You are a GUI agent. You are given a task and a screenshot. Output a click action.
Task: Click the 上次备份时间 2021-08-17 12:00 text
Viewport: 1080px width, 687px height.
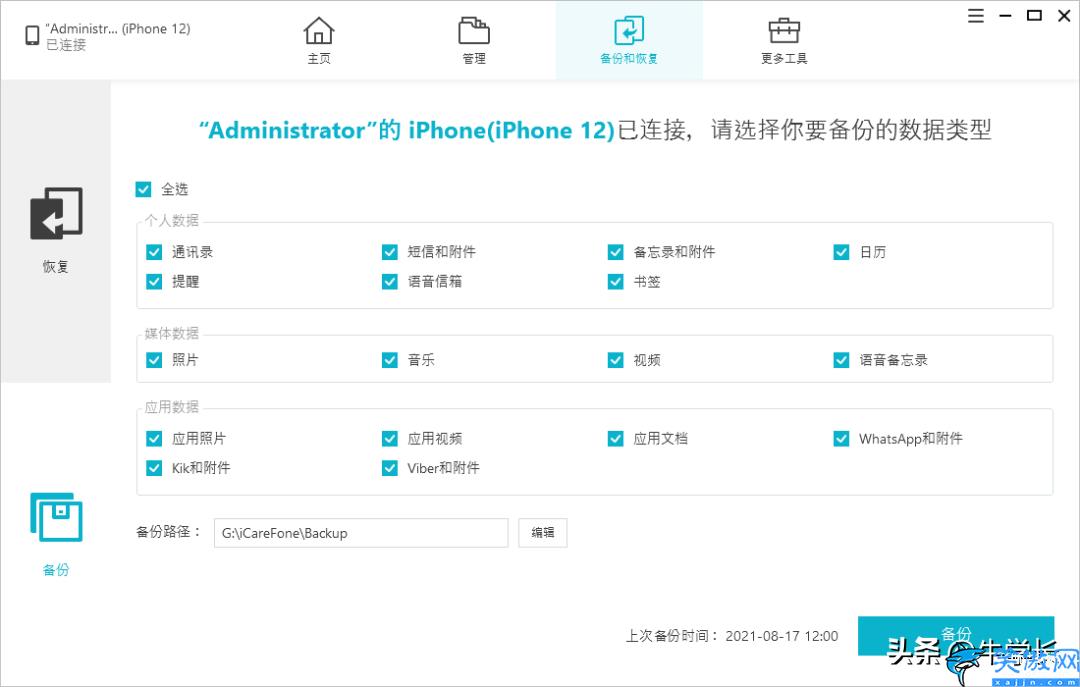click(x=731, y=636)
